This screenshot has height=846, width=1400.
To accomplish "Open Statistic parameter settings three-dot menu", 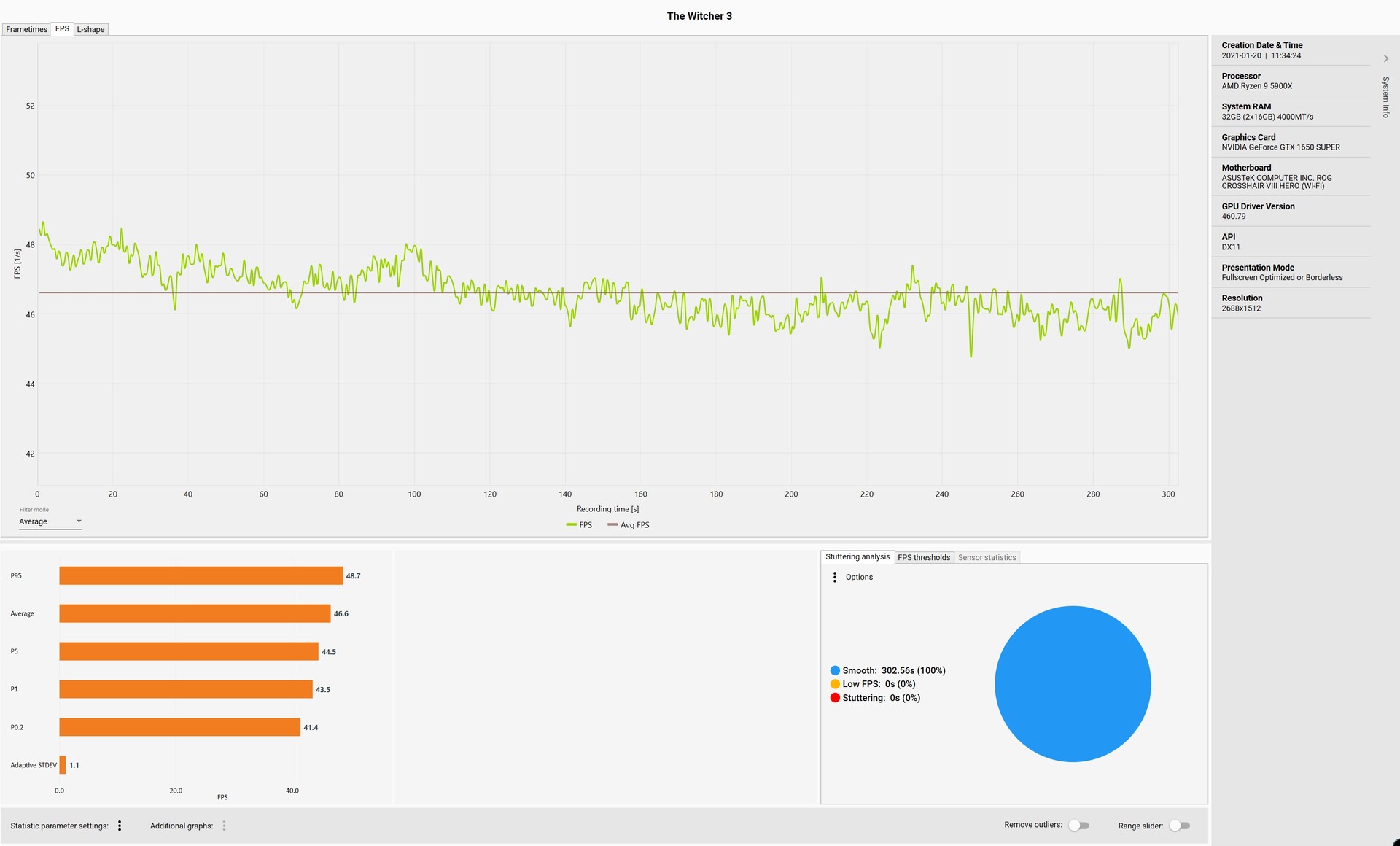I will tap(120, 826).
